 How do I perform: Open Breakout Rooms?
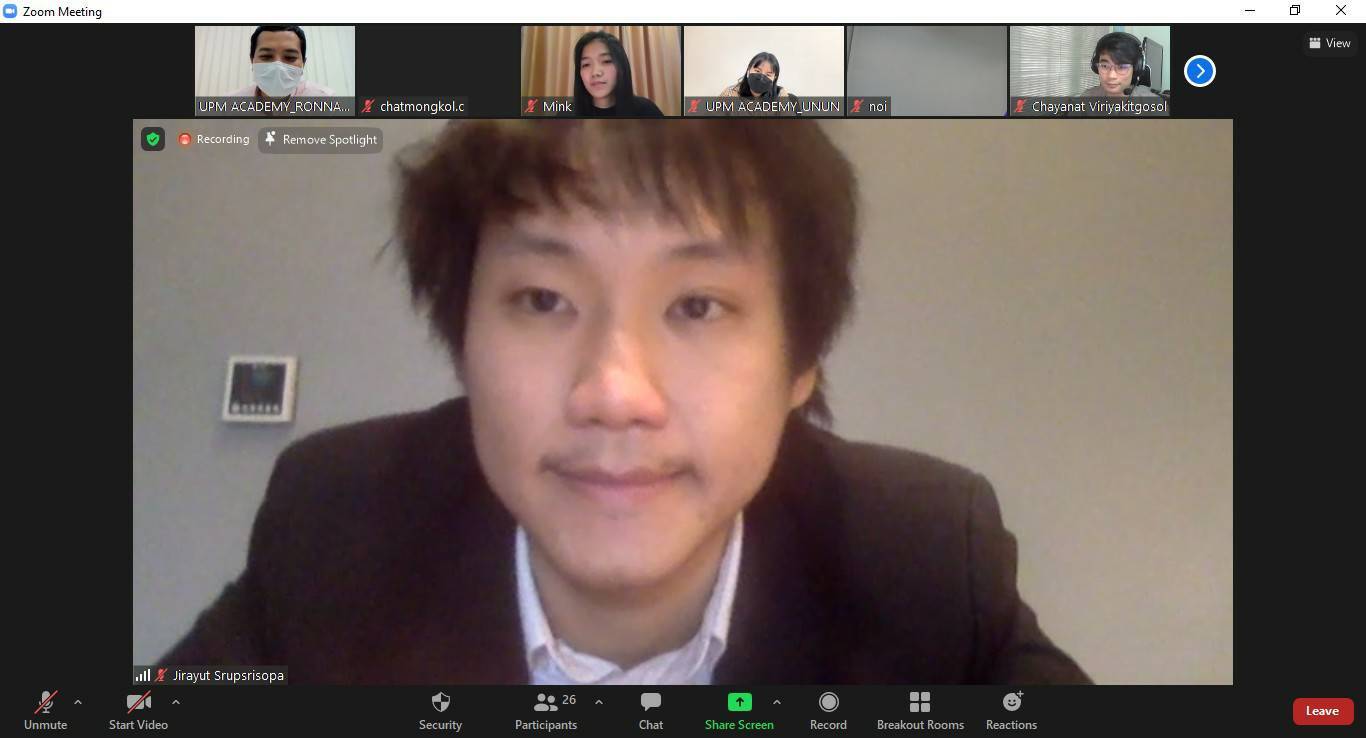[920, 711]
